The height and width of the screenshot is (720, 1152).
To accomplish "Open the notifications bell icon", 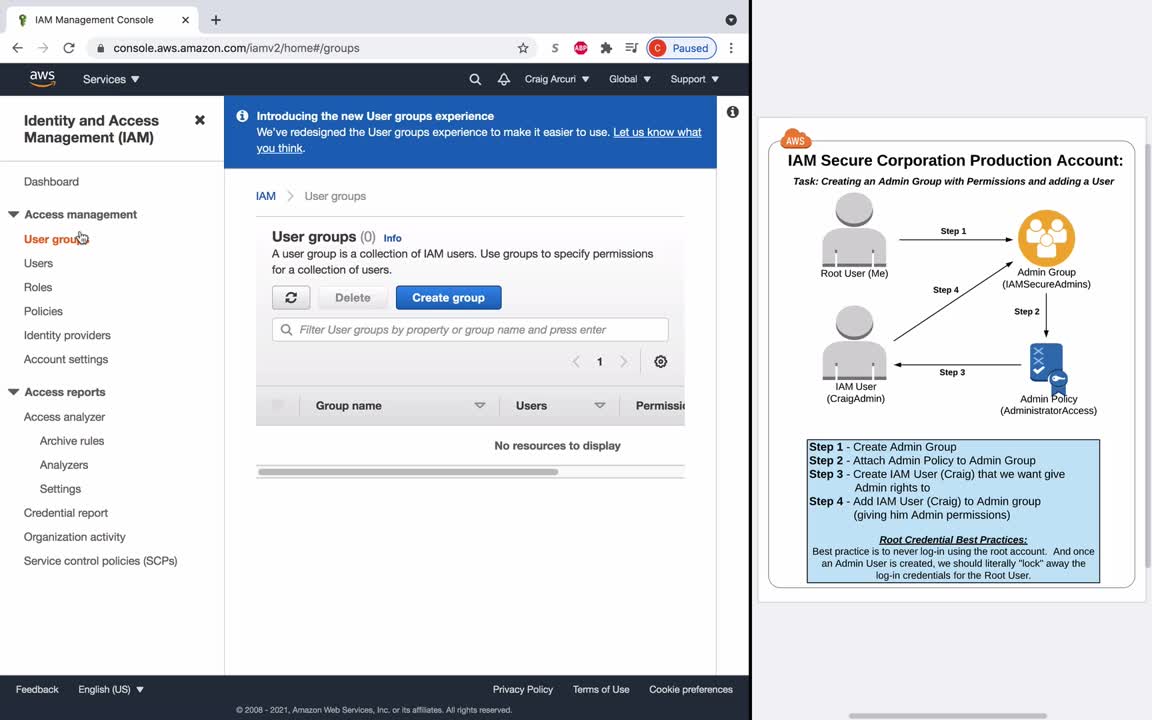I will (503, 79).
